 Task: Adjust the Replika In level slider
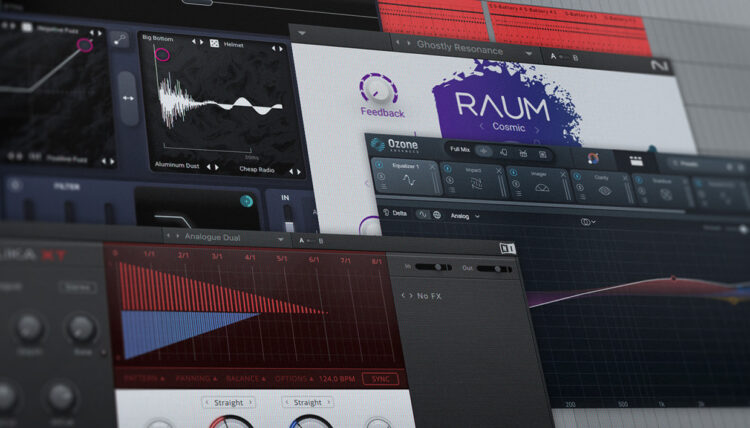(432, 267)
